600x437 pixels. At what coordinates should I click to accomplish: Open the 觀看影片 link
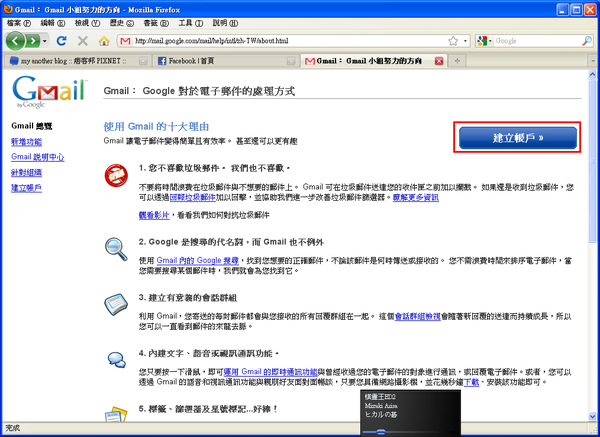[154, 215]
